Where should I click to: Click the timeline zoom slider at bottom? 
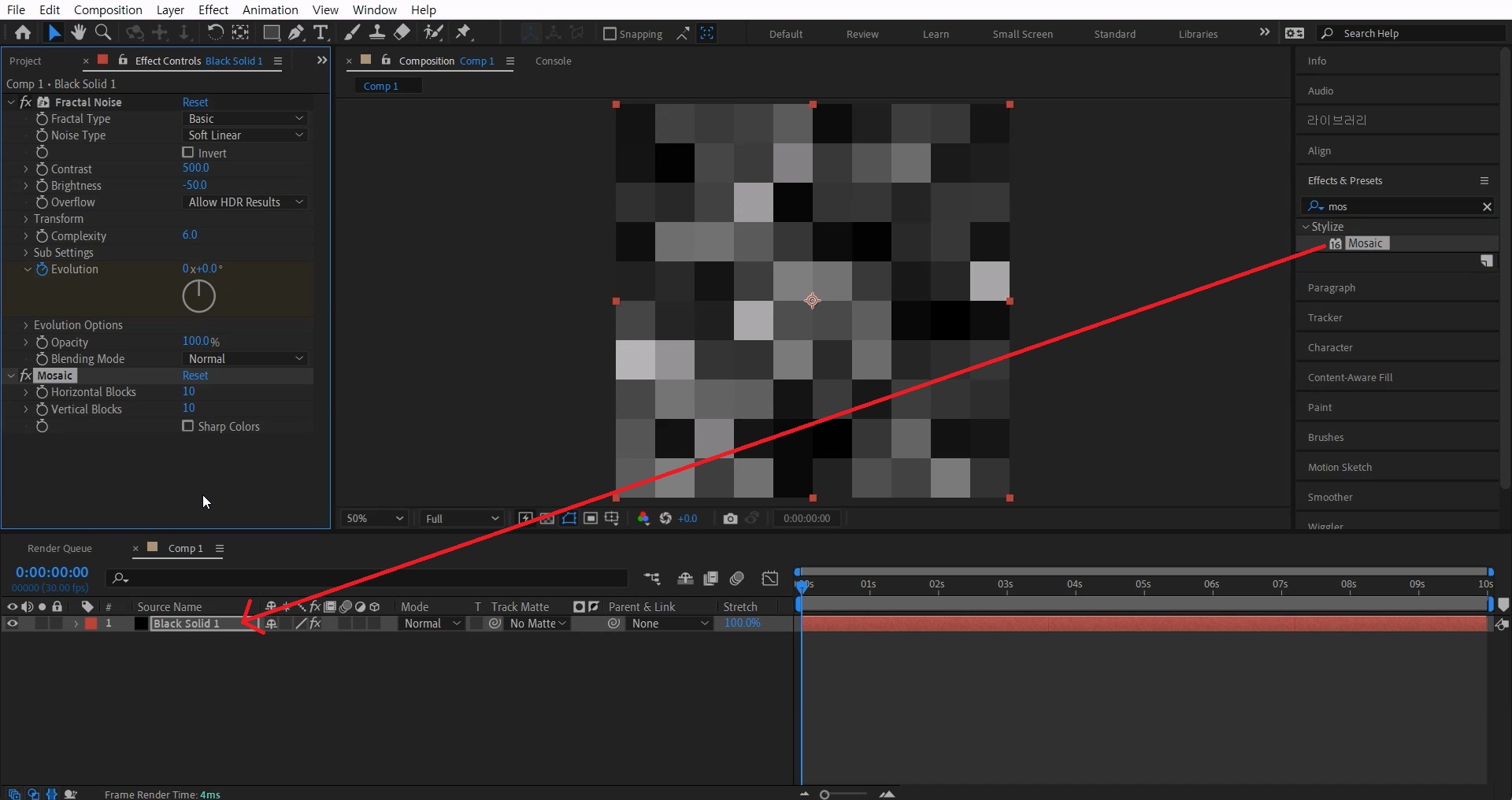(x=844, y=794)
